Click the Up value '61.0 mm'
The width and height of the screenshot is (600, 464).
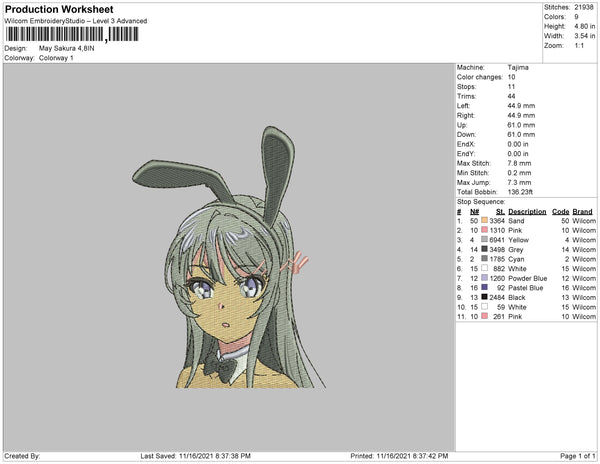[522, 125]
